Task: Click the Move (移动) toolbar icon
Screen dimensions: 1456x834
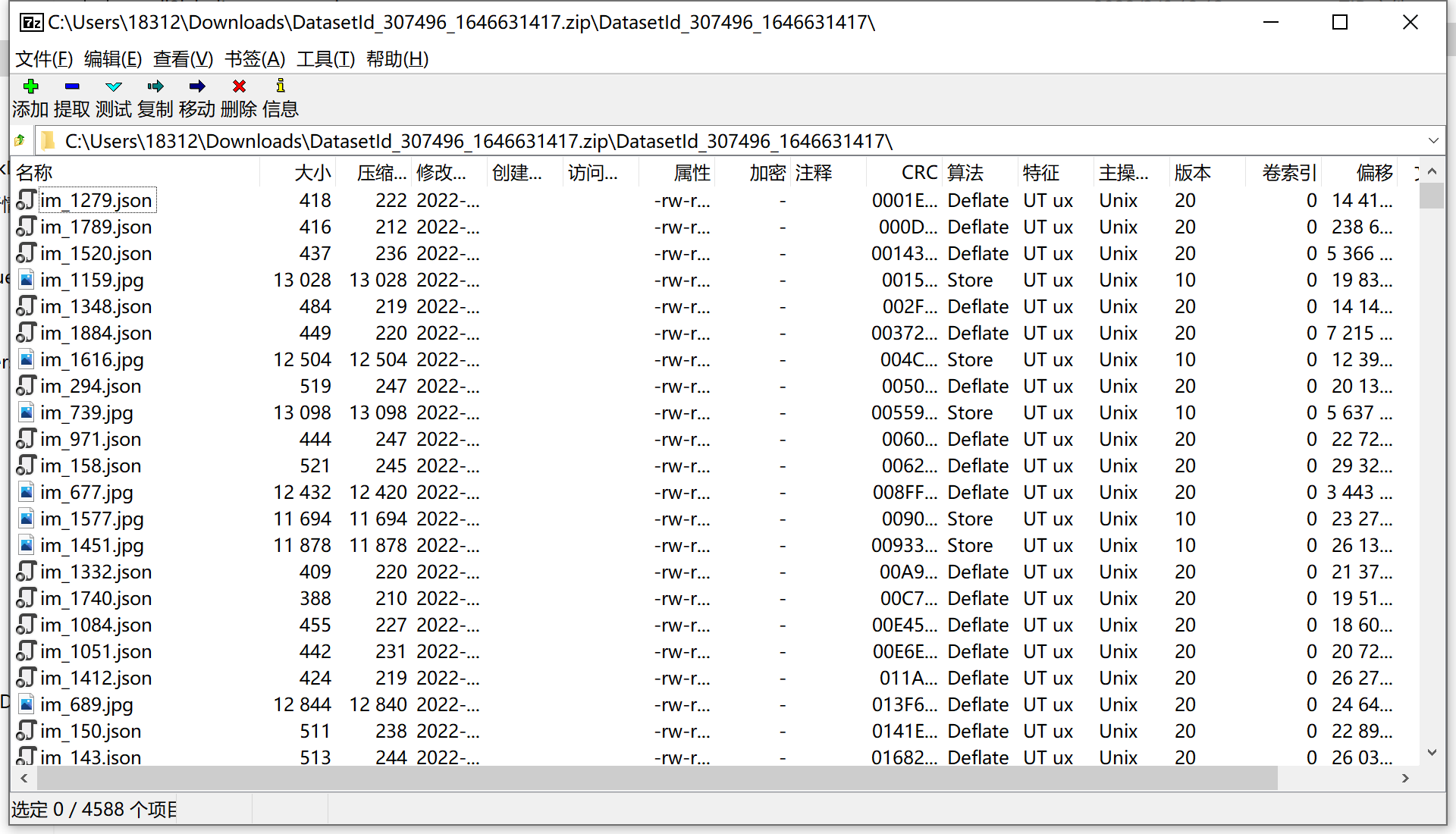Action: pyautogui.click(x=197, y=86)
